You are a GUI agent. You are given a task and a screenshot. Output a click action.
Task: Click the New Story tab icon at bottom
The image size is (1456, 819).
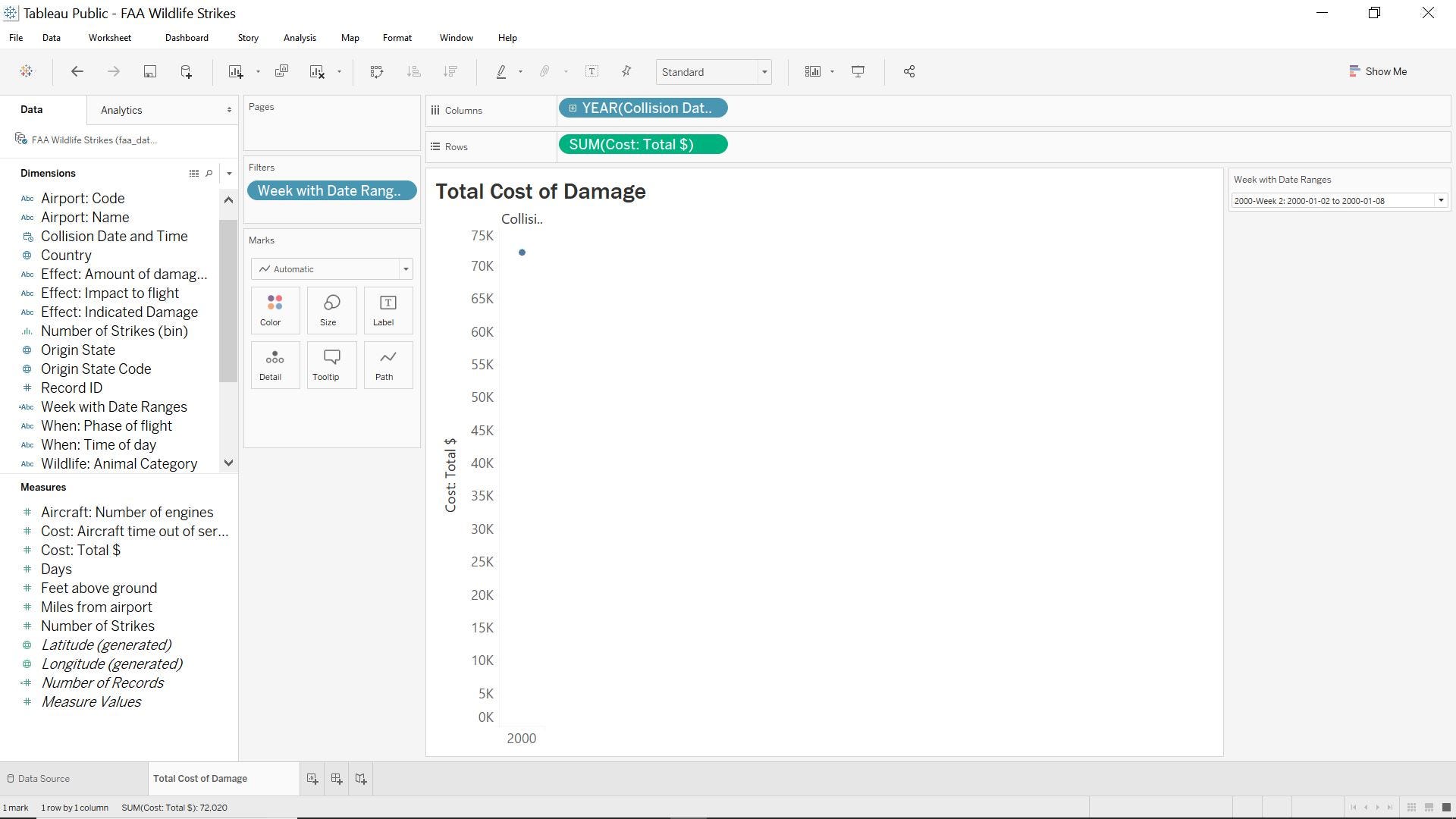361,779
